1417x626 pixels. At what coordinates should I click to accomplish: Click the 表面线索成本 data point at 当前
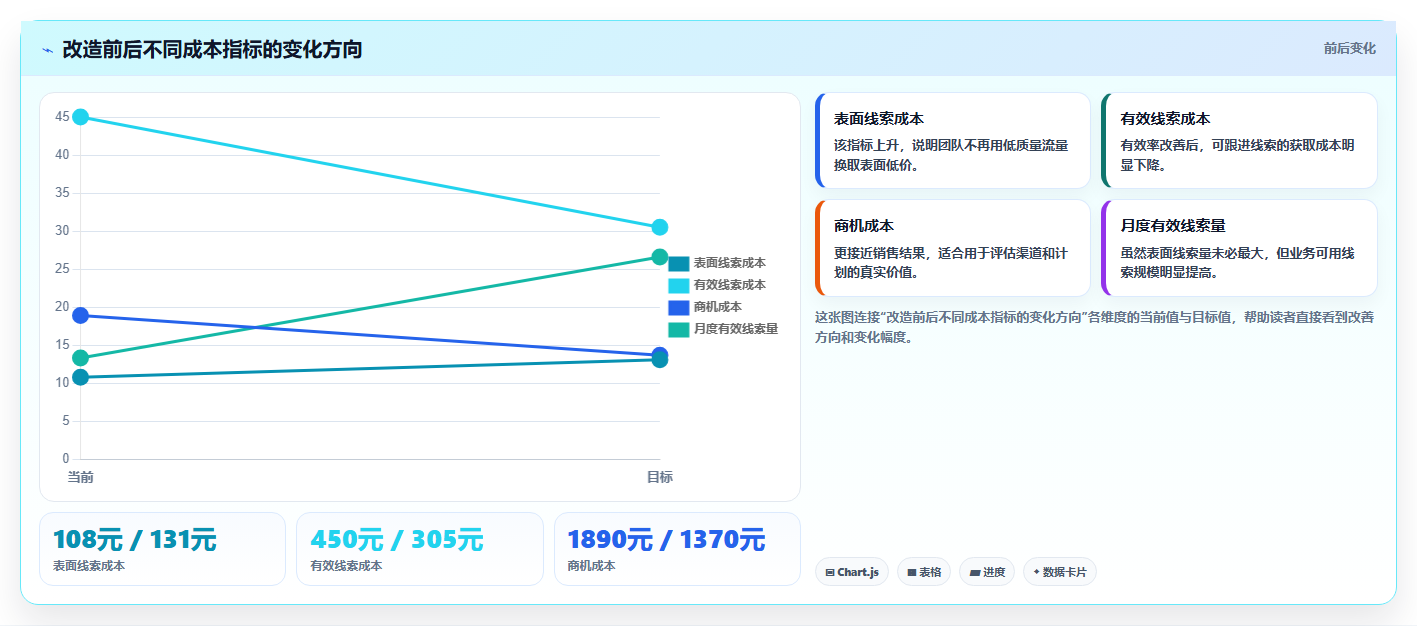[x=81, y=377]
